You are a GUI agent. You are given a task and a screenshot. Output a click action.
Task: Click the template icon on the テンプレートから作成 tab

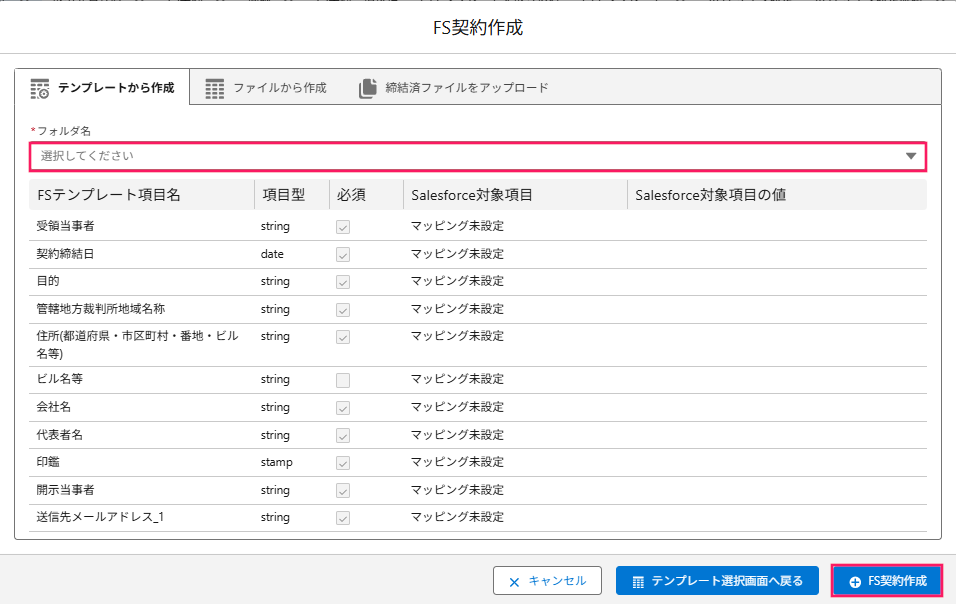40,88
